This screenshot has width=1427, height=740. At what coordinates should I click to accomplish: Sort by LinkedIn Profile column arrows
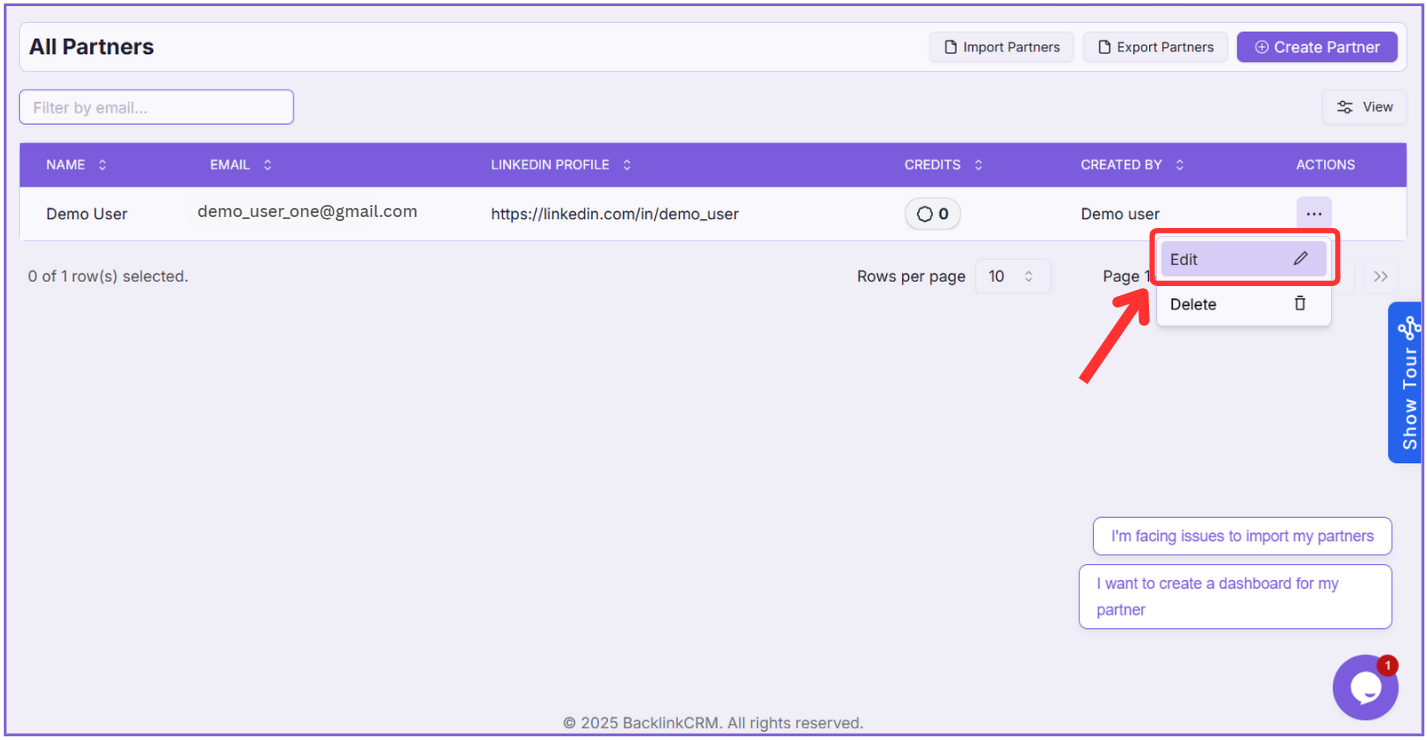pos(627,165)
